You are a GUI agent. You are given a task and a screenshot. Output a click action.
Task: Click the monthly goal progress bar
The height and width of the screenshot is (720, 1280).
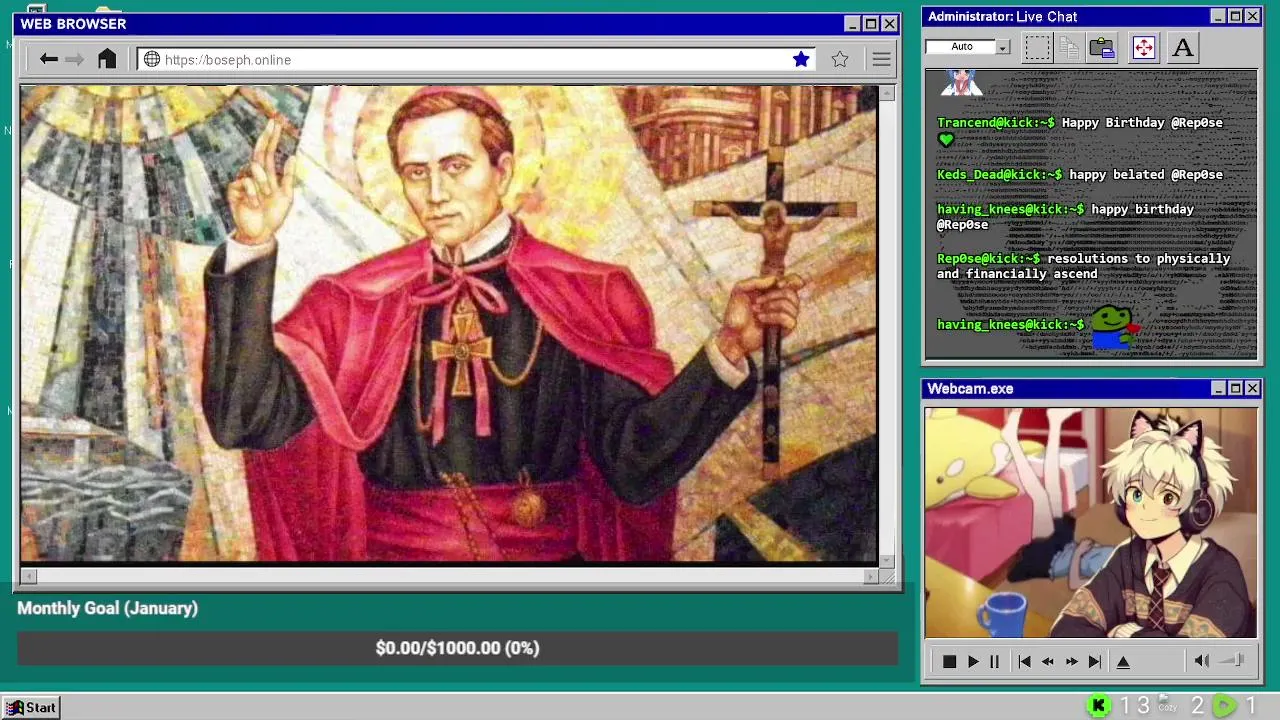coord(457,648)
